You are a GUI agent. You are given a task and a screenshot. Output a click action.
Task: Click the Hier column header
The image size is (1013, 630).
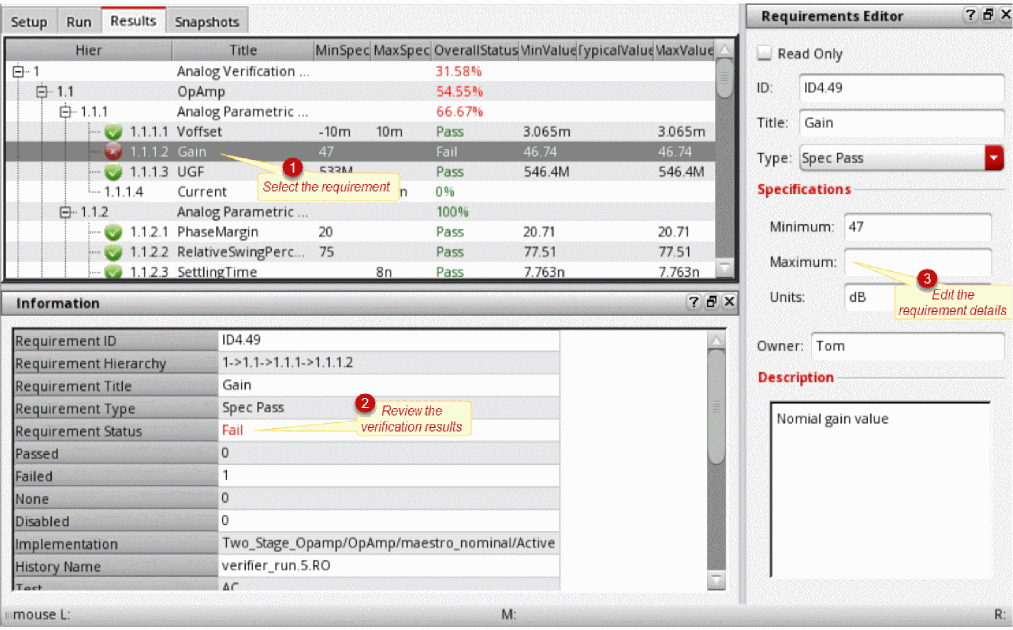coord(89,50)
